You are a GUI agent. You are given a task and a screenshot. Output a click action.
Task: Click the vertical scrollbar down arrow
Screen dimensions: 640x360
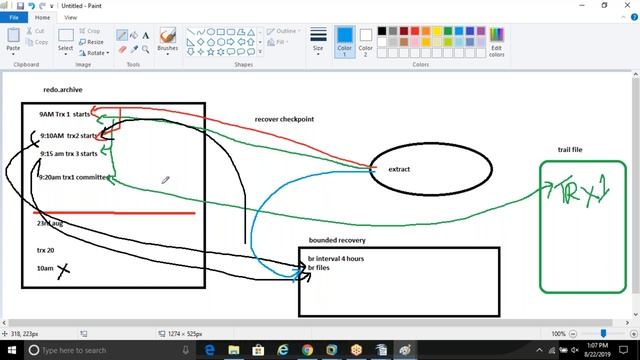pyautogui.click(x=636, y=314)
